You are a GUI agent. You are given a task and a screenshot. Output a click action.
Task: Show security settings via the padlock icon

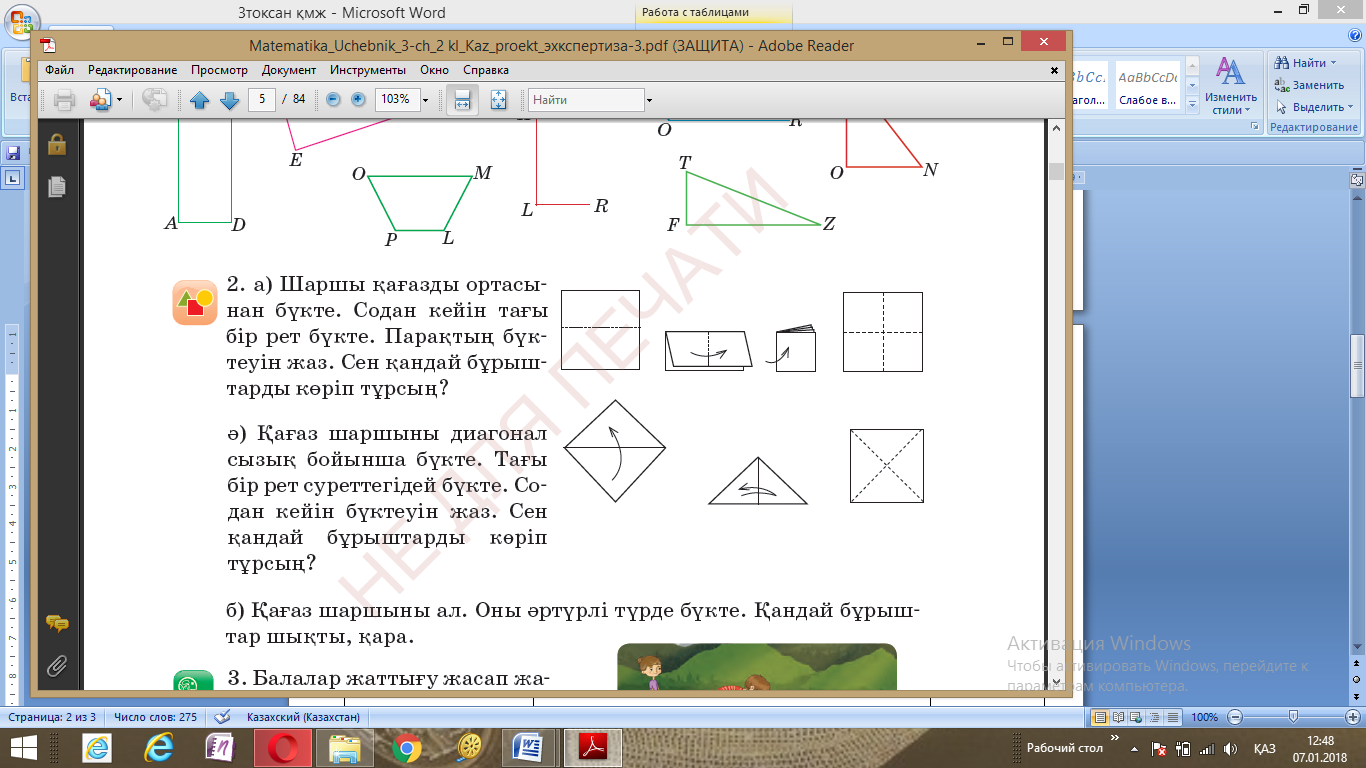click(x=57, y=144)
